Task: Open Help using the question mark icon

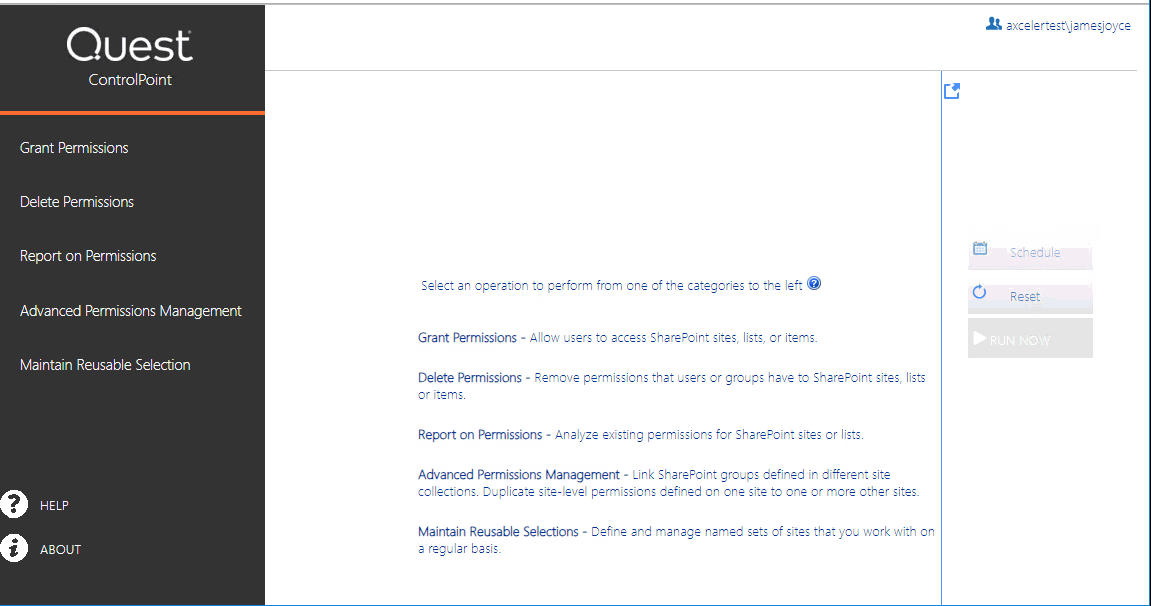Action: (14, 504)
